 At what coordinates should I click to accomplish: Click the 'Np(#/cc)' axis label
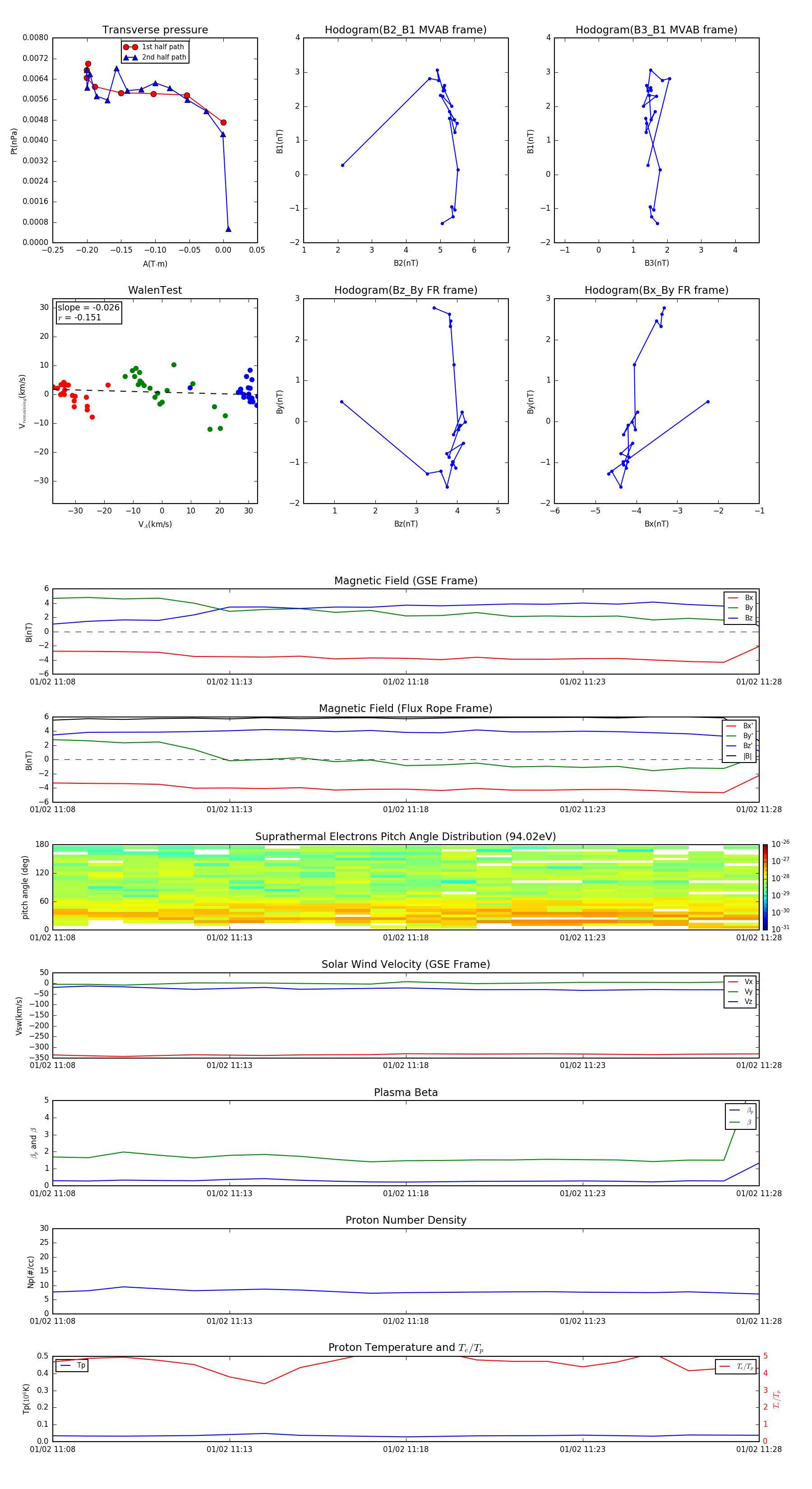pyautogui.click(x=31, y=1271)
